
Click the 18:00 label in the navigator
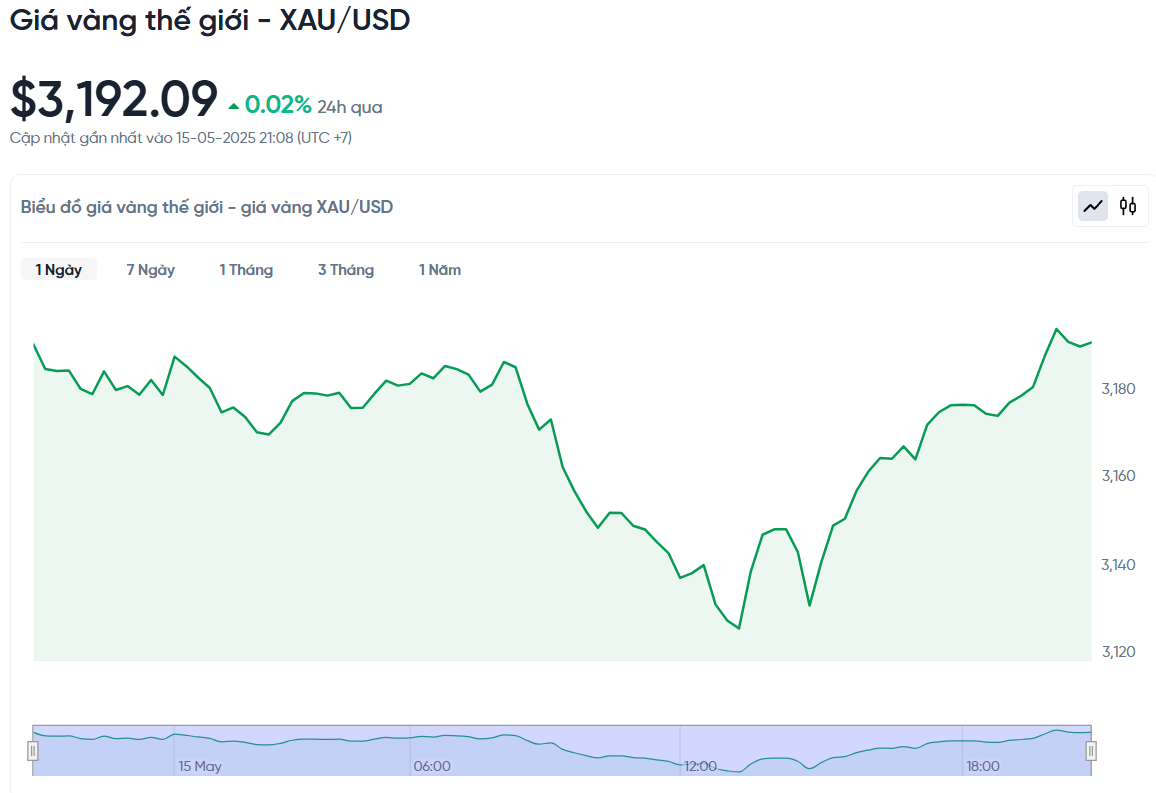click(983, 766)
